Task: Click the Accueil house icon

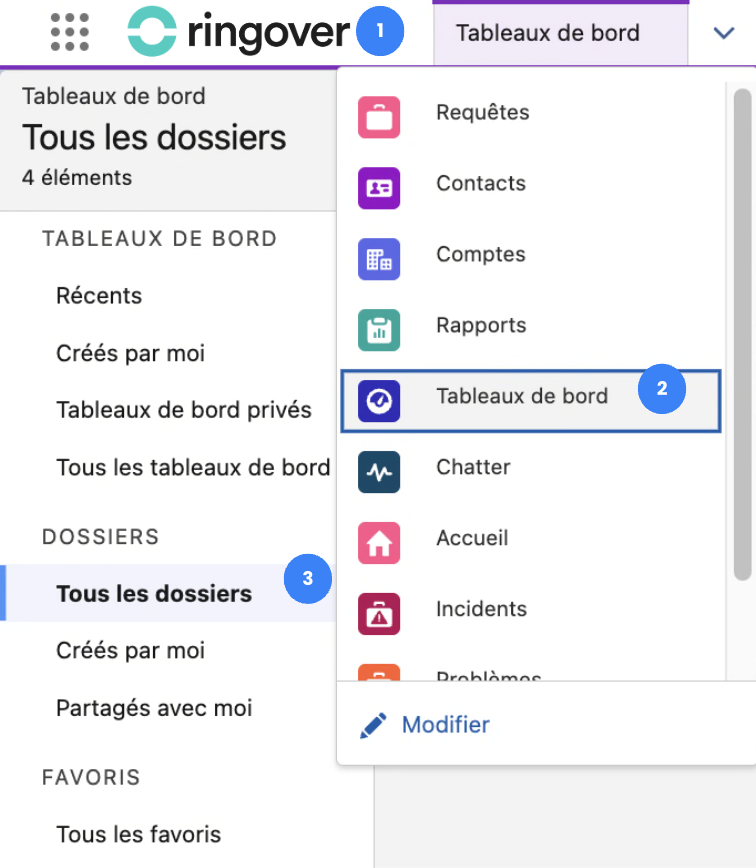Action: [379, 543]
